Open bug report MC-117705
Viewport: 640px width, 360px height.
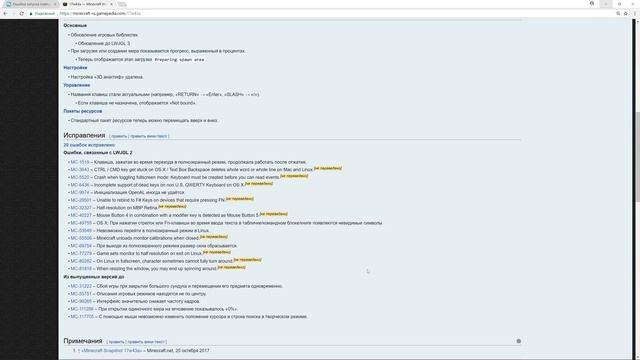[82, 316]
